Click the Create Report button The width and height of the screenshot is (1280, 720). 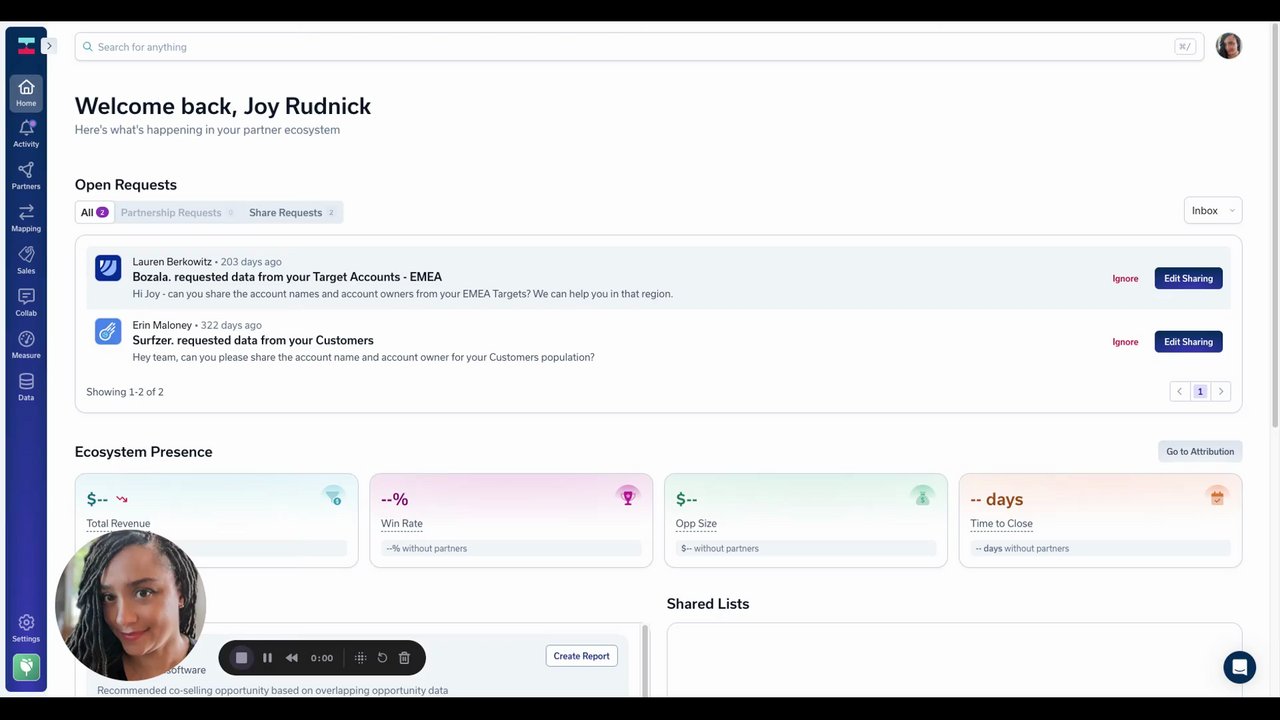pos(581,656)
